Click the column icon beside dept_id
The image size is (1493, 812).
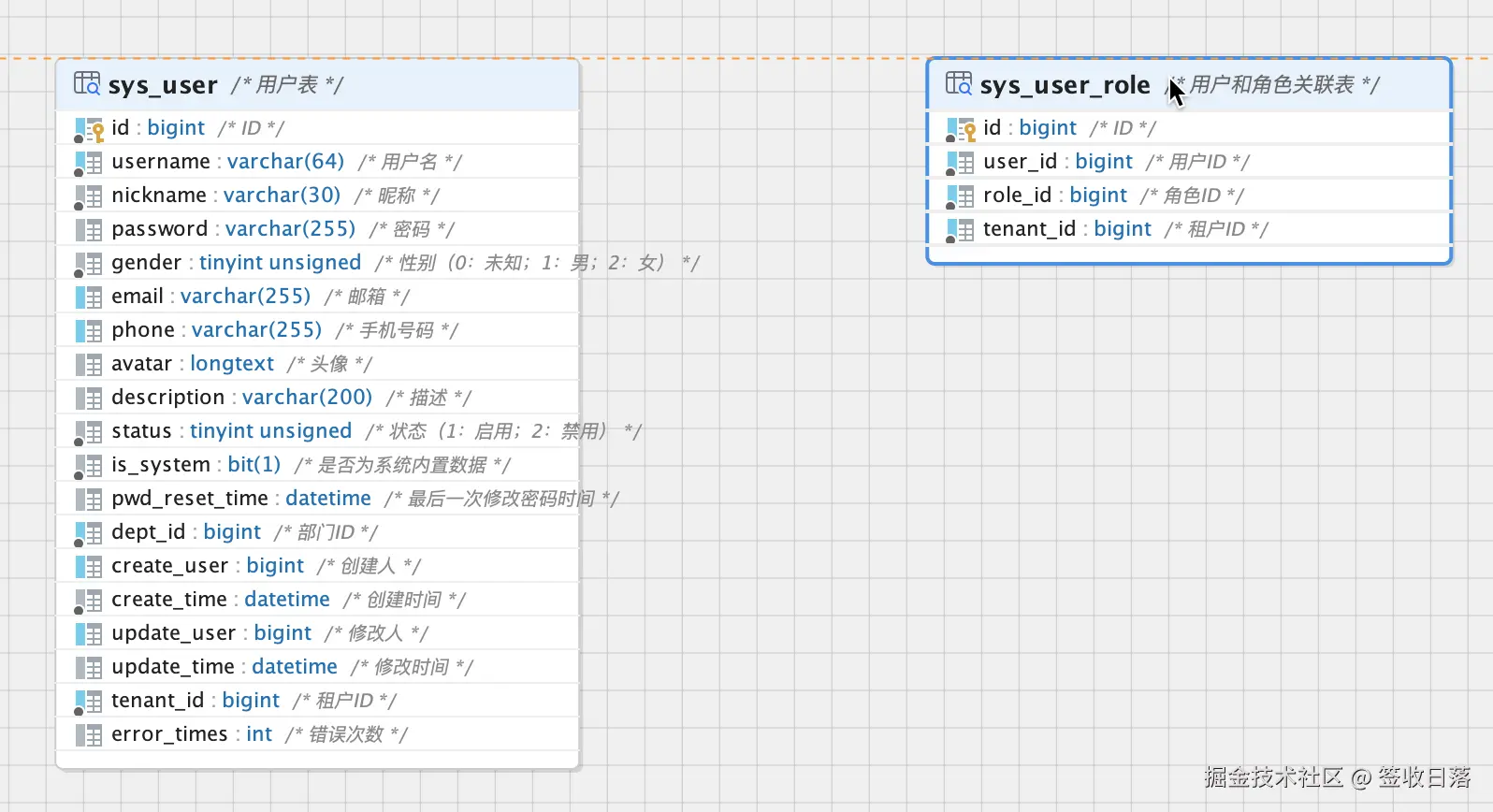click(x=89, y=533)
